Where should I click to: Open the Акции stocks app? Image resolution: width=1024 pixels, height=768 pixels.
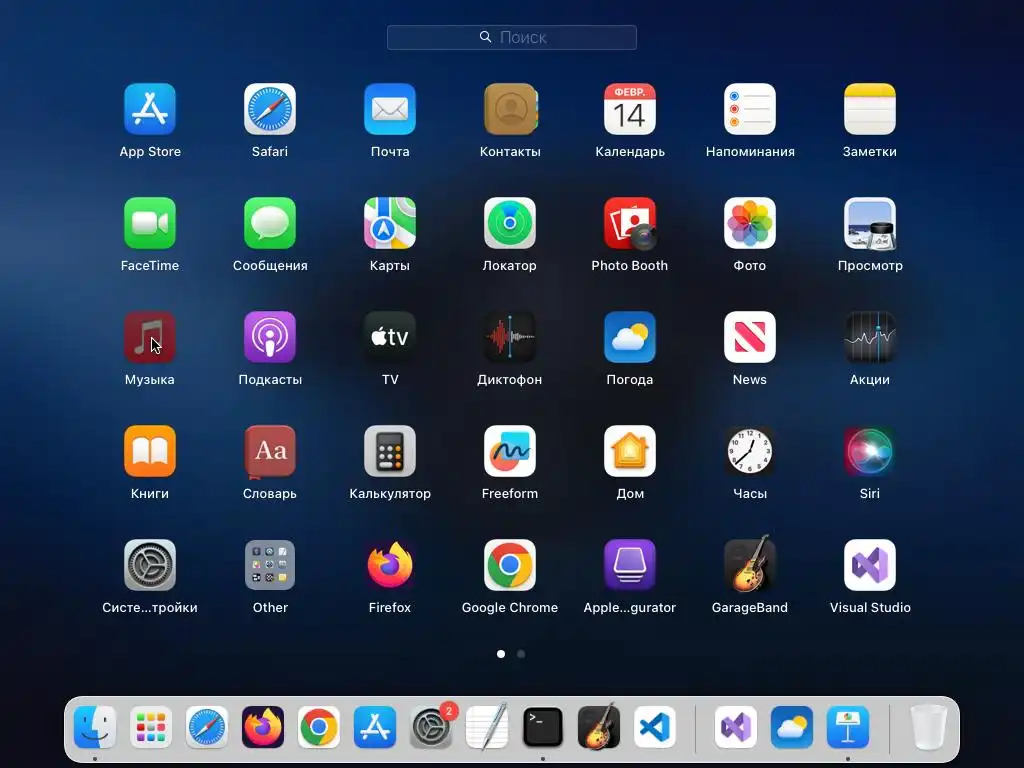pyautogui.click(x=870, y=337)
